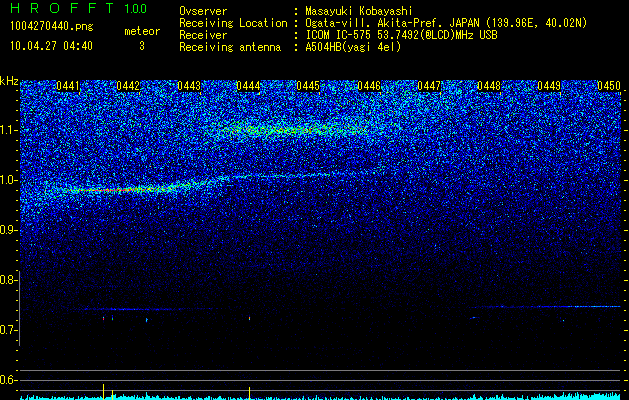This screenshot has width=629, height=400.
Task: Select the filename 1004270440.png
Action: point(52,27)
